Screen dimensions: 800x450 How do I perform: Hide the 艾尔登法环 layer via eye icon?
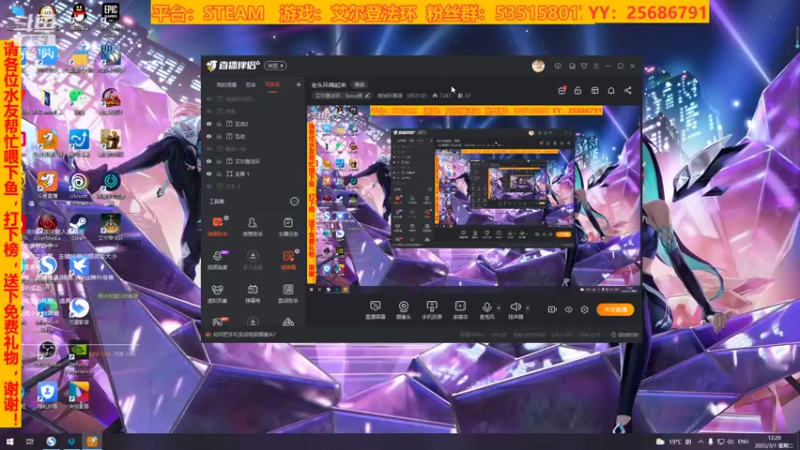209,161
